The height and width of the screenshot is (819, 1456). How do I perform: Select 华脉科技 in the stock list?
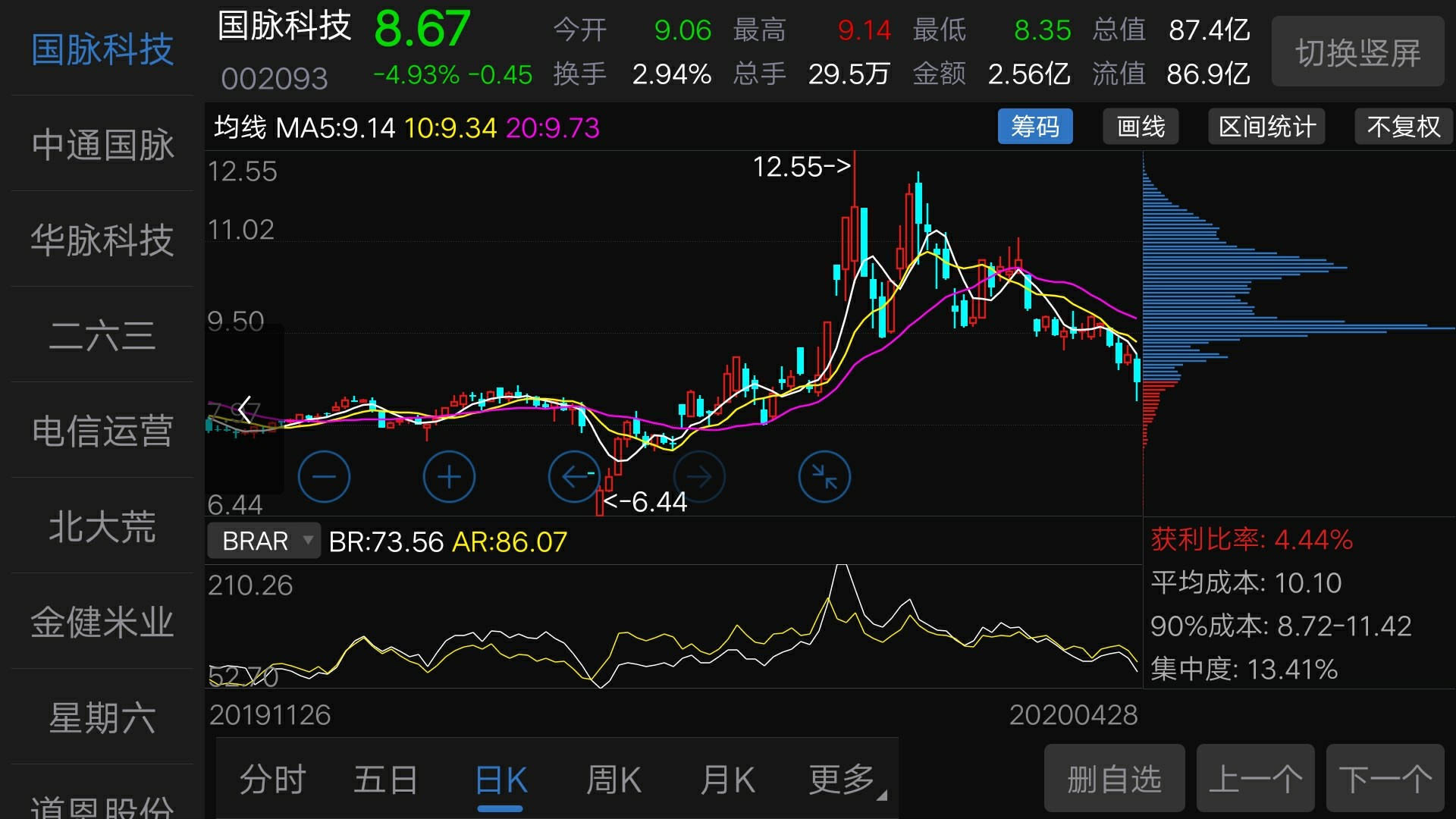(102, 240)
